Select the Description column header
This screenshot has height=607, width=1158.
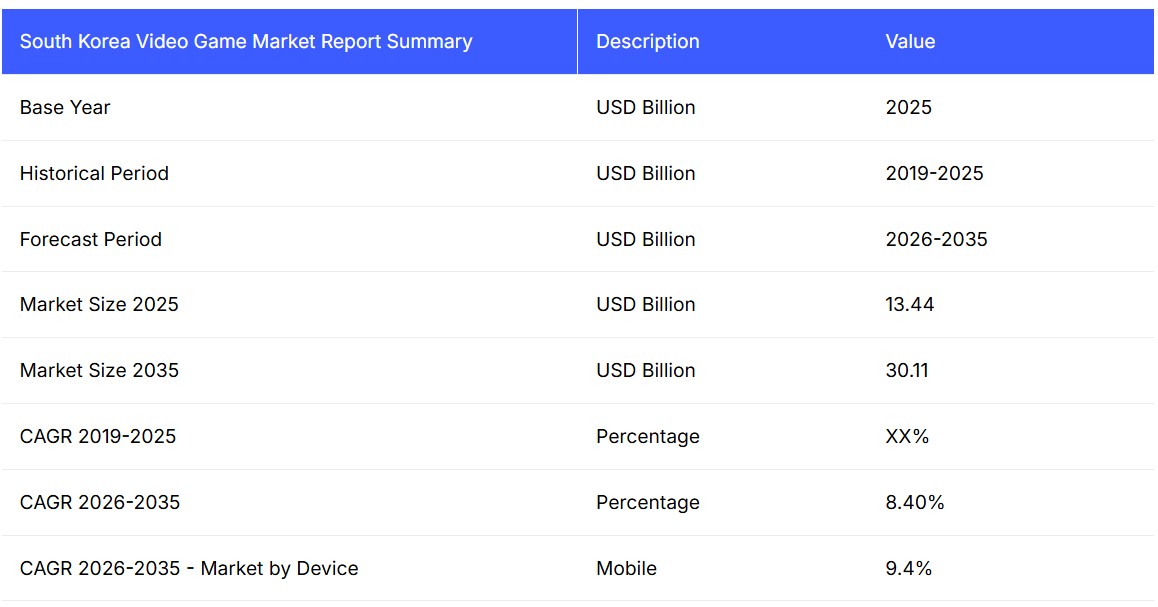coord(648,42)
